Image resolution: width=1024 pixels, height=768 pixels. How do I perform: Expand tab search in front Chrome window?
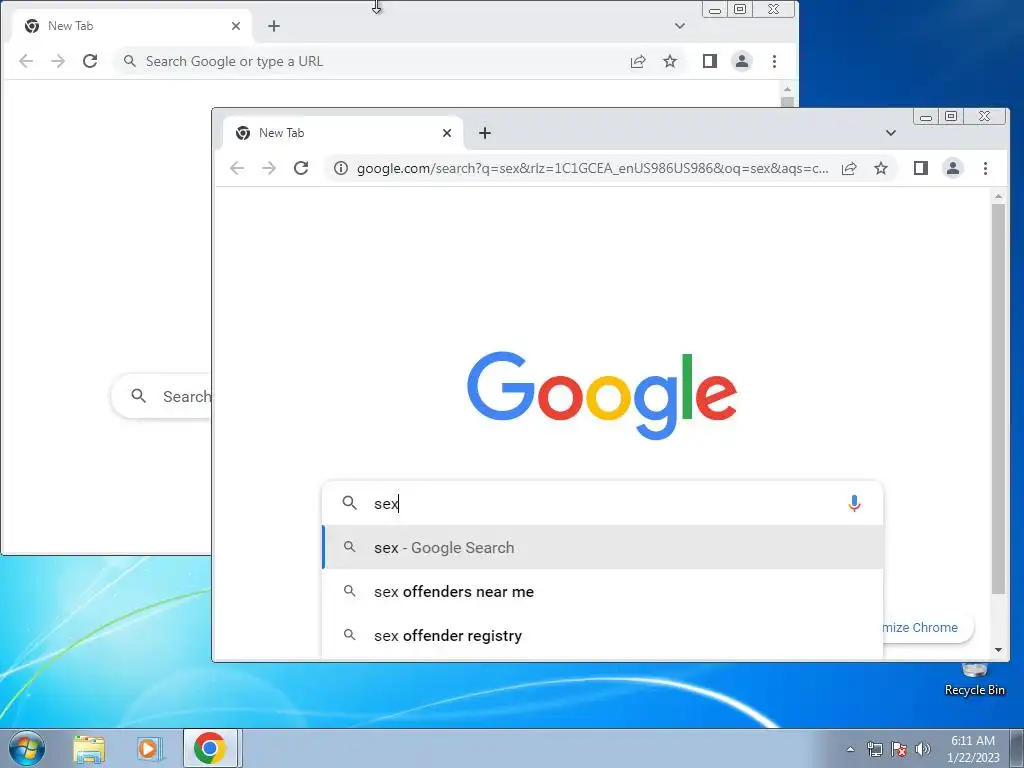(x=891, y=133)
